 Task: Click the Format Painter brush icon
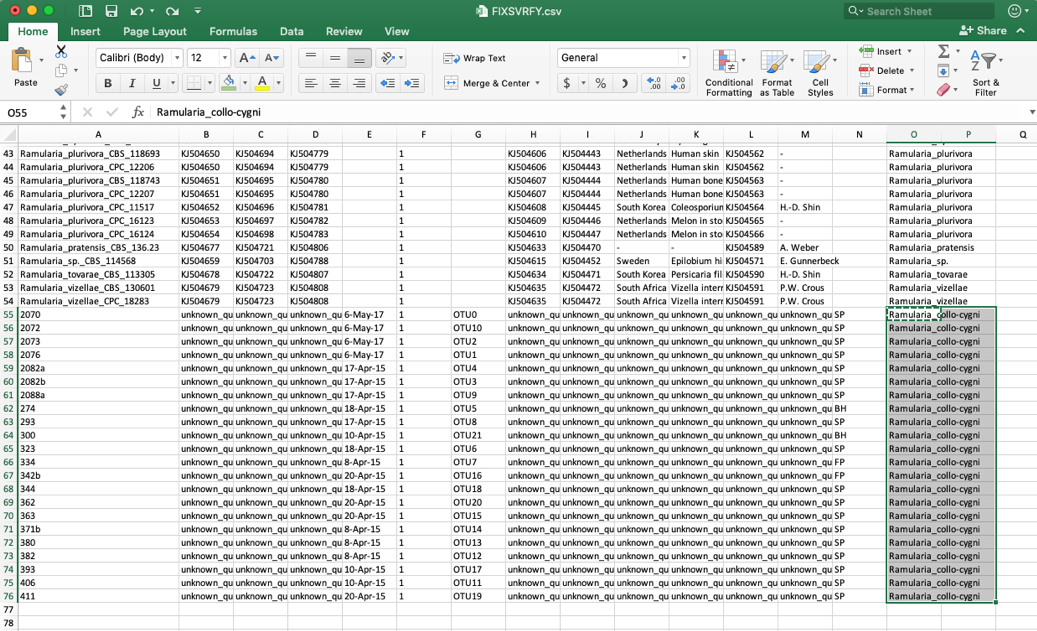(62, 89)
